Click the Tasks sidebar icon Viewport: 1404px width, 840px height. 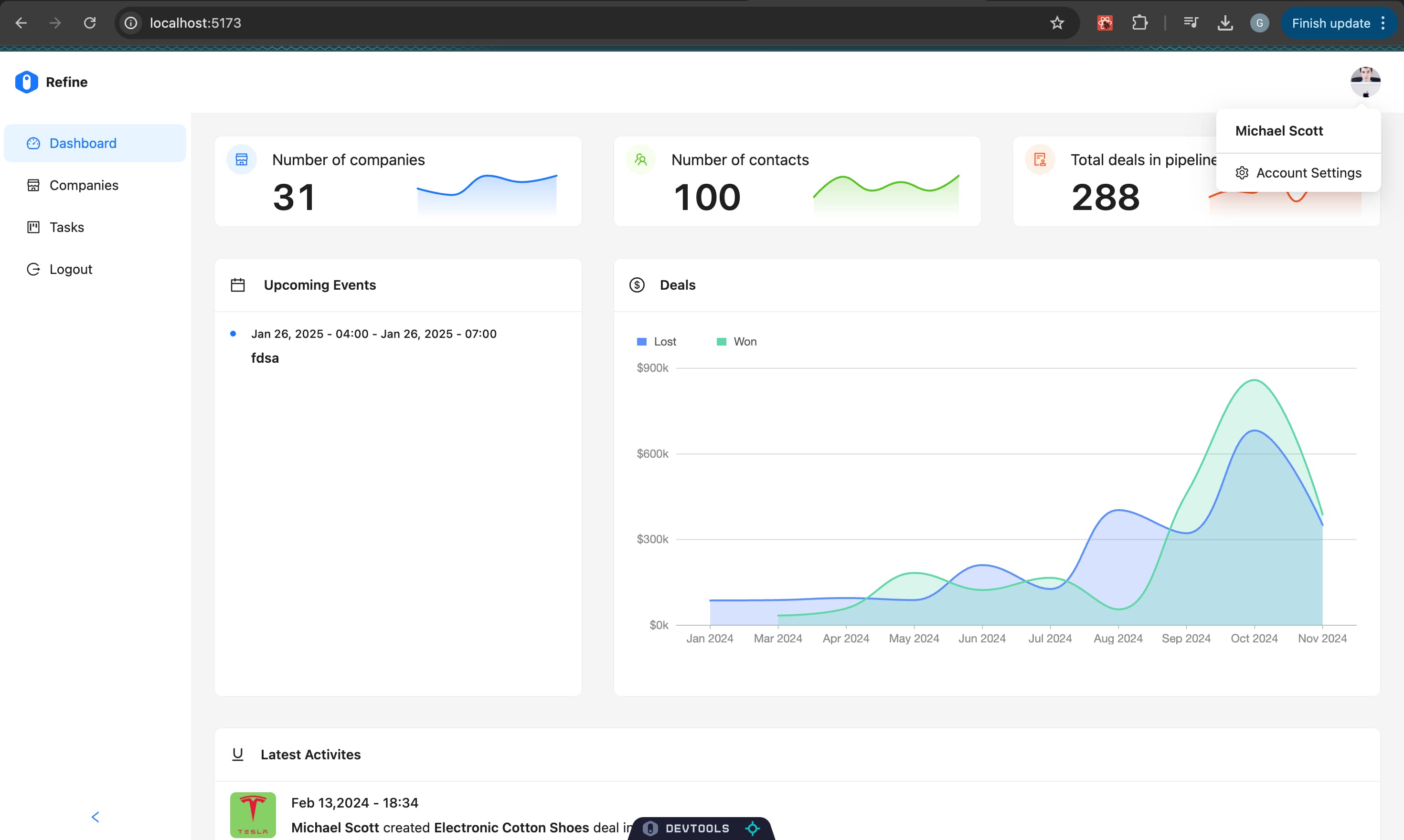pyautogui.click(x=33, y=227)
